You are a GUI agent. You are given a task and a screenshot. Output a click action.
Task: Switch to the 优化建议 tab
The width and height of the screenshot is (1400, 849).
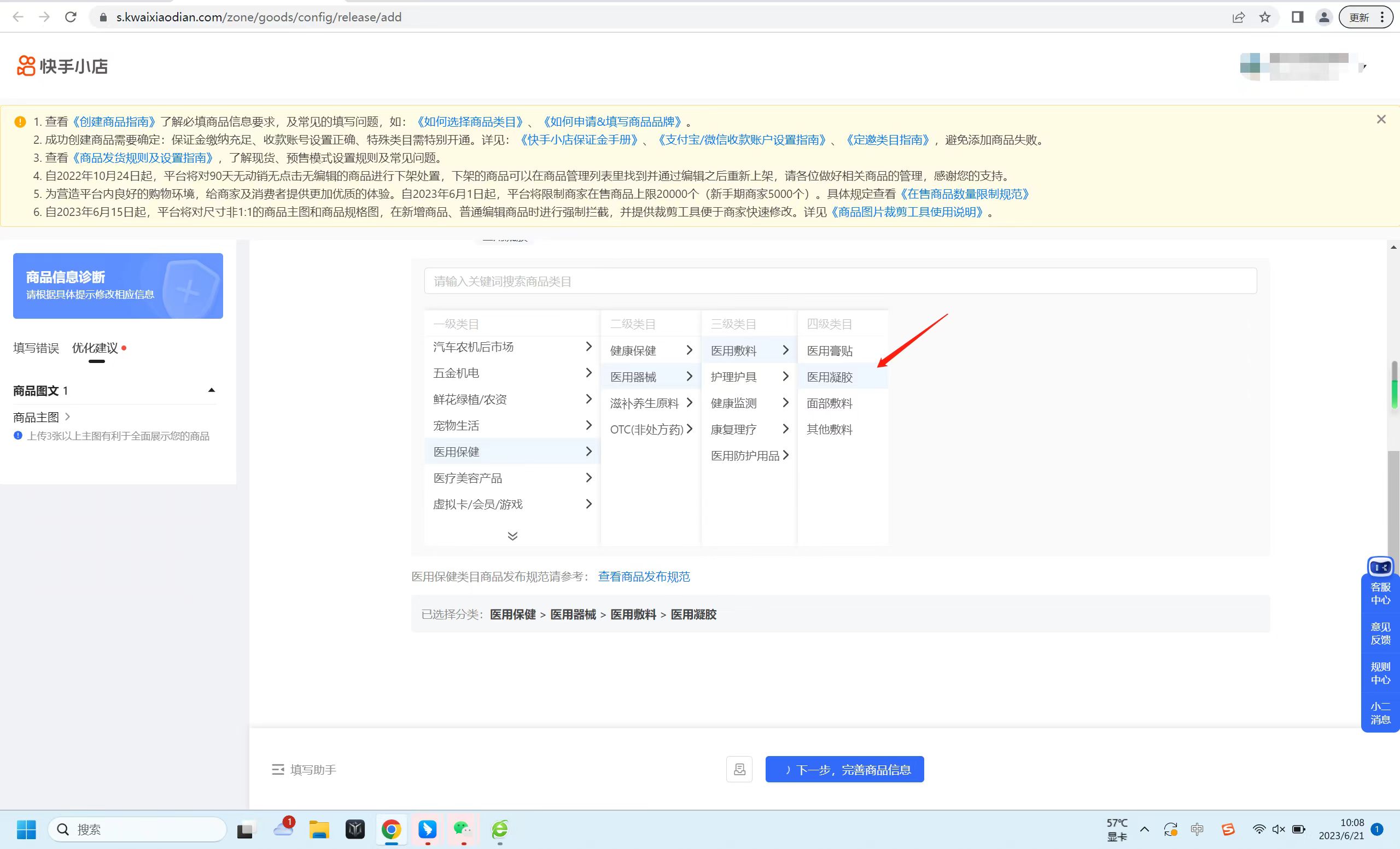click(x=96, y=348)
